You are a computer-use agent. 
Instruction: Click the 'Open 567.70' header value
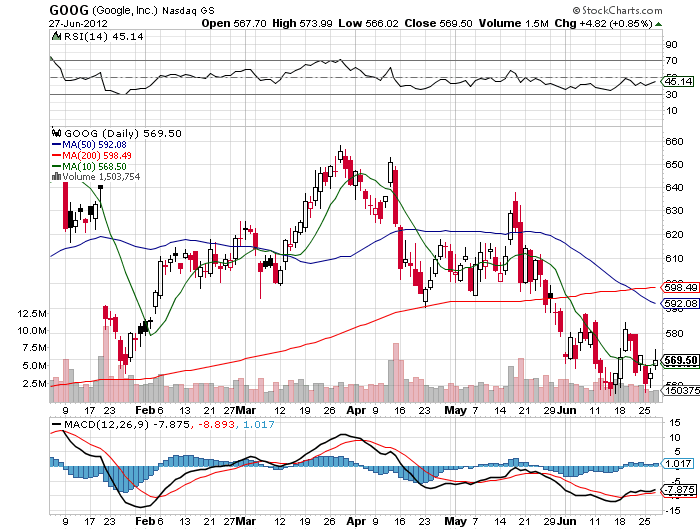[x=234, y=23]
